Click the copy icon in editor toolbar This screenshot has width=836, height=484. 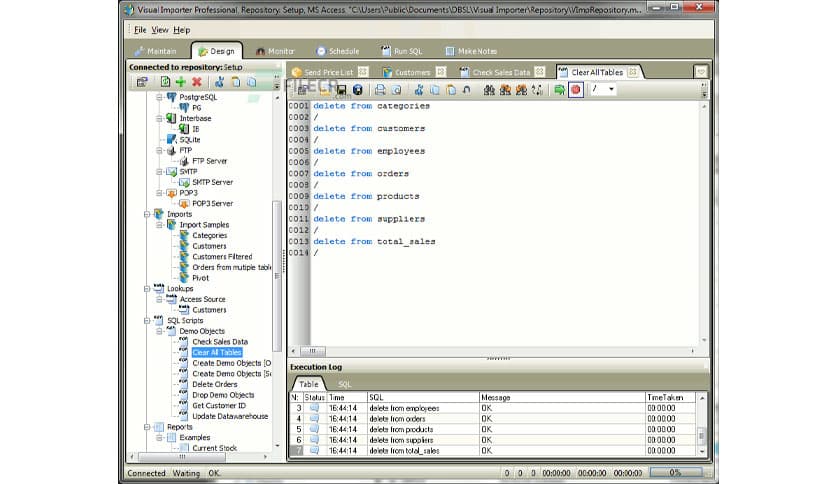pyautogui.click(x=435, y=90)
